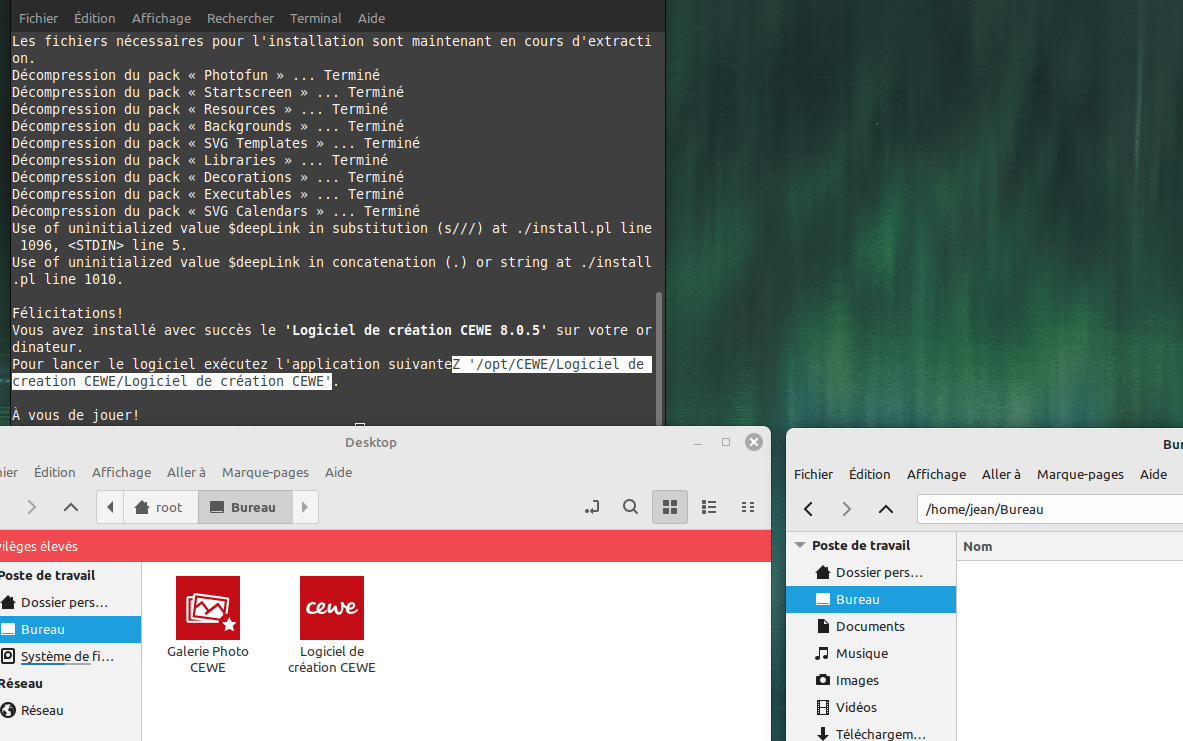The width and height of the screenshot is (1183, 741).
Task: Switch to icon grid view
Action: (670, 507)
